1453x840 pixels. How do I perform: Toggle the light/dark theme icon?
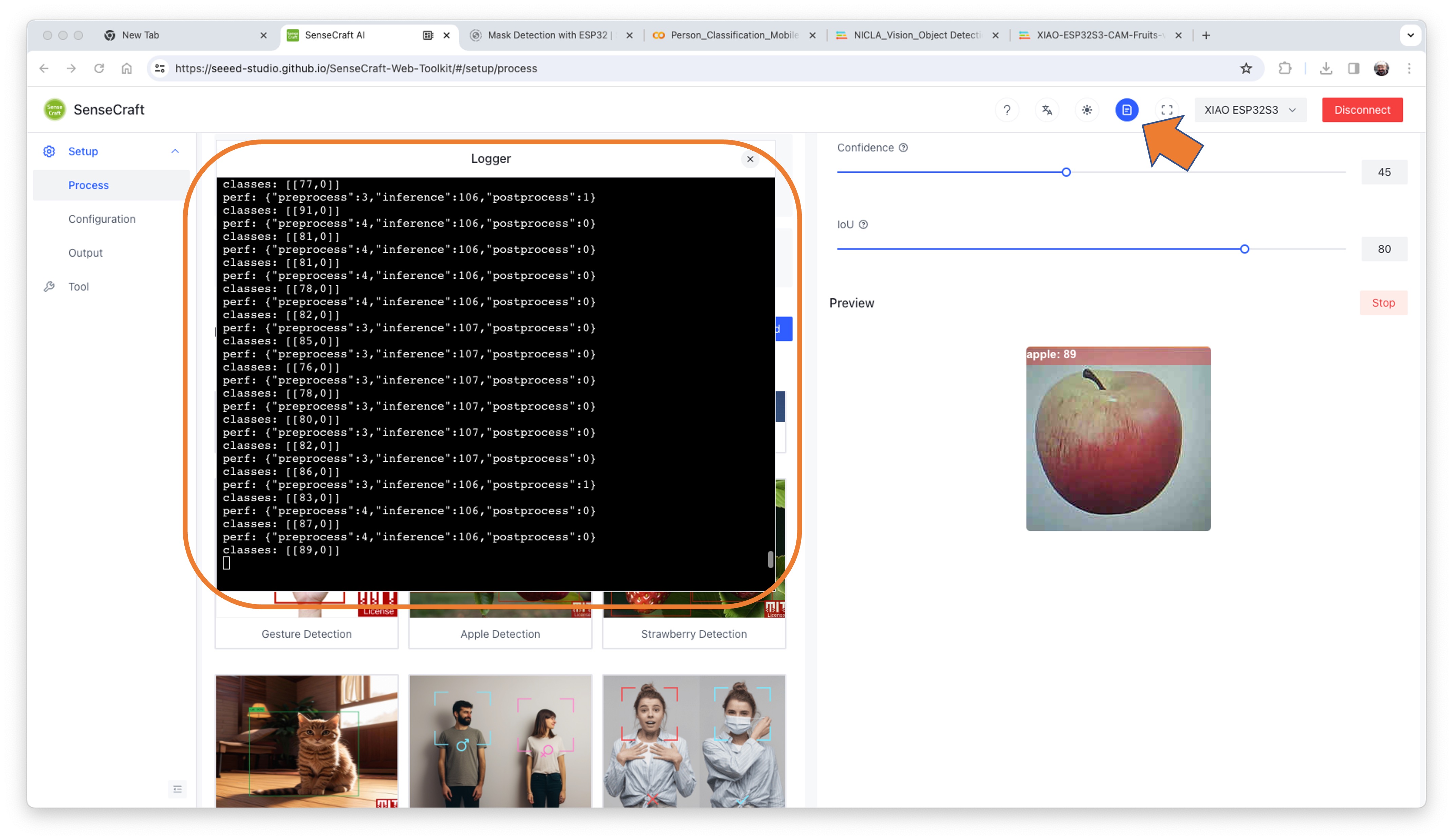click(1086, 110)
